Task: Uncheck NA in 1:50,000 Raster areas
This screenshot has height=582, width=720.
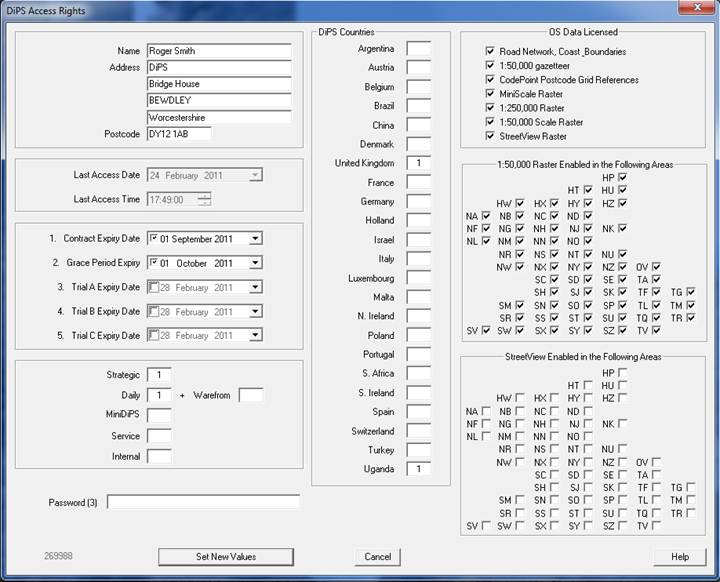Action: coord(486,215)
